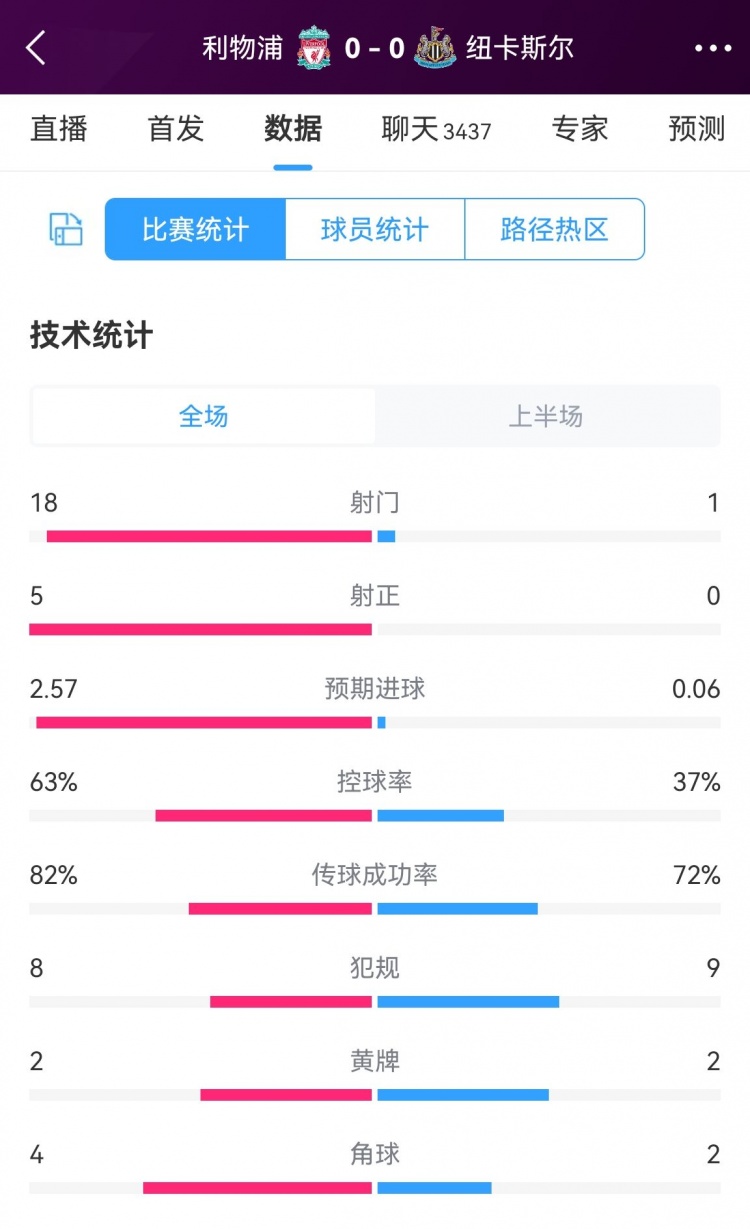Open the three-dot more options menu
The height and width of the screenshot is (1229, 750).
pyautogui.click(x=713, y=48)
